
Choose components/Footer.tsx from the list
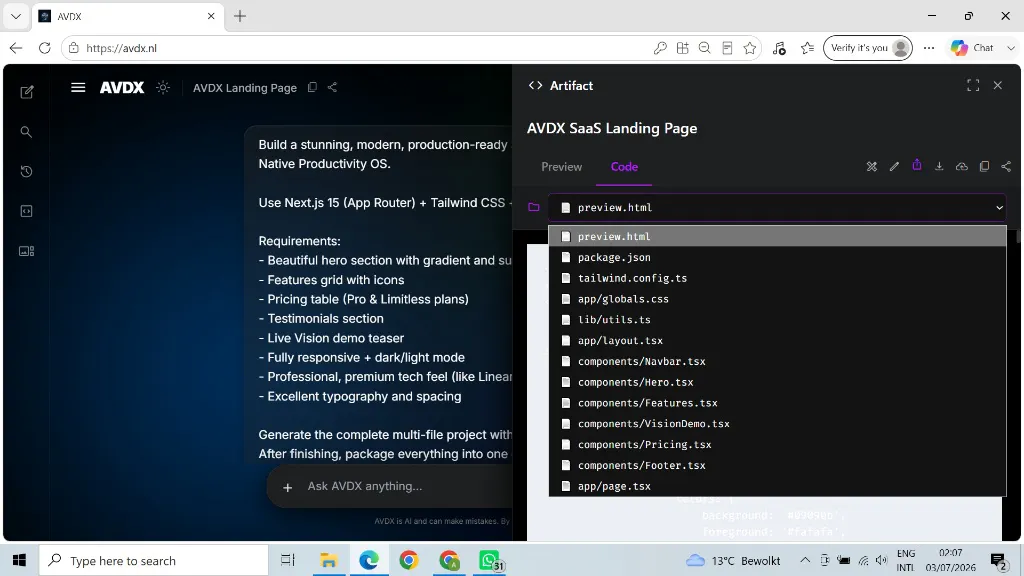(777, 466)
